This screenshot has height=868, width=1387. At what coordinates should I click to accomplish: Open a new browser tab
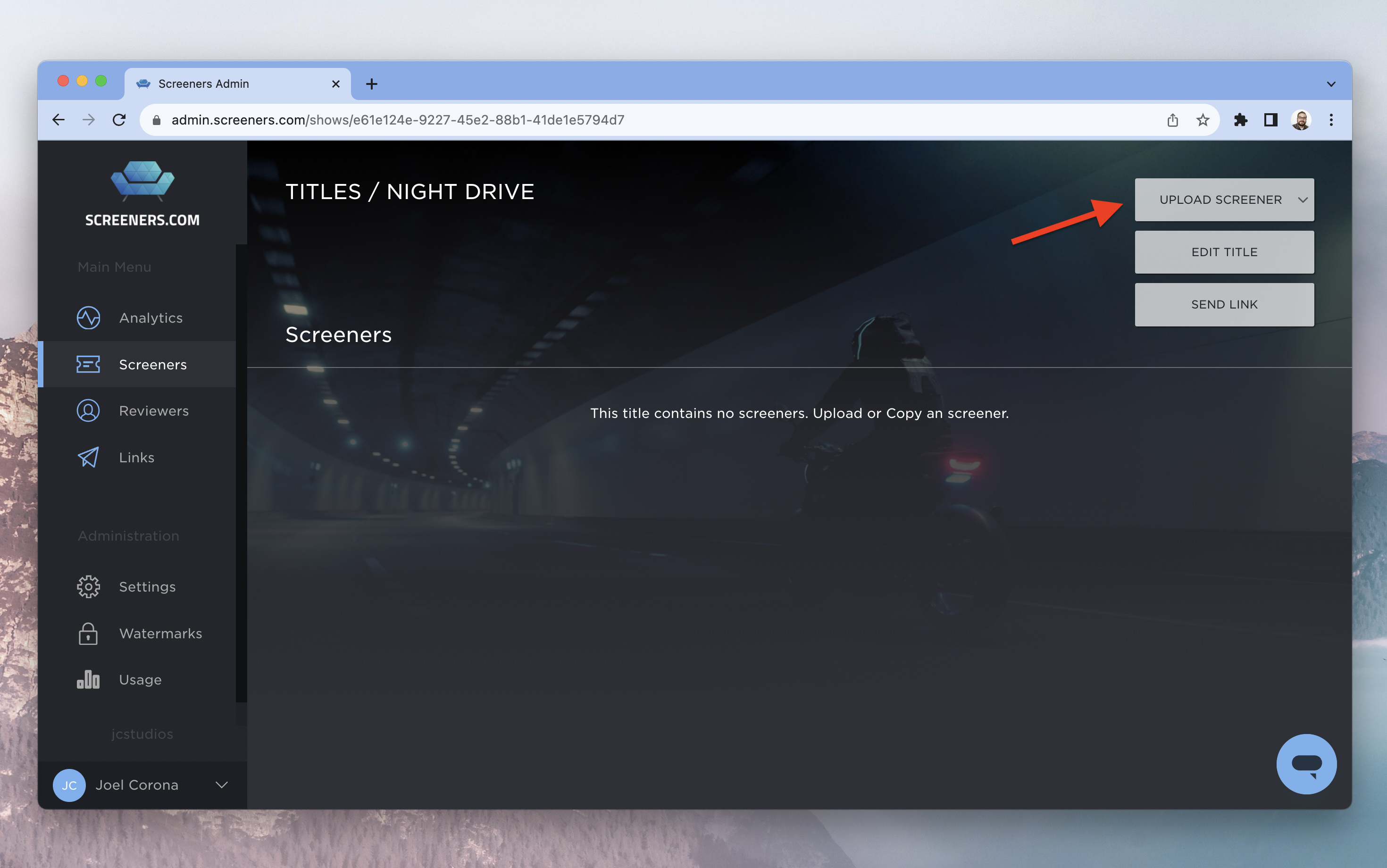pyautogui.click(x=371, y=84)
